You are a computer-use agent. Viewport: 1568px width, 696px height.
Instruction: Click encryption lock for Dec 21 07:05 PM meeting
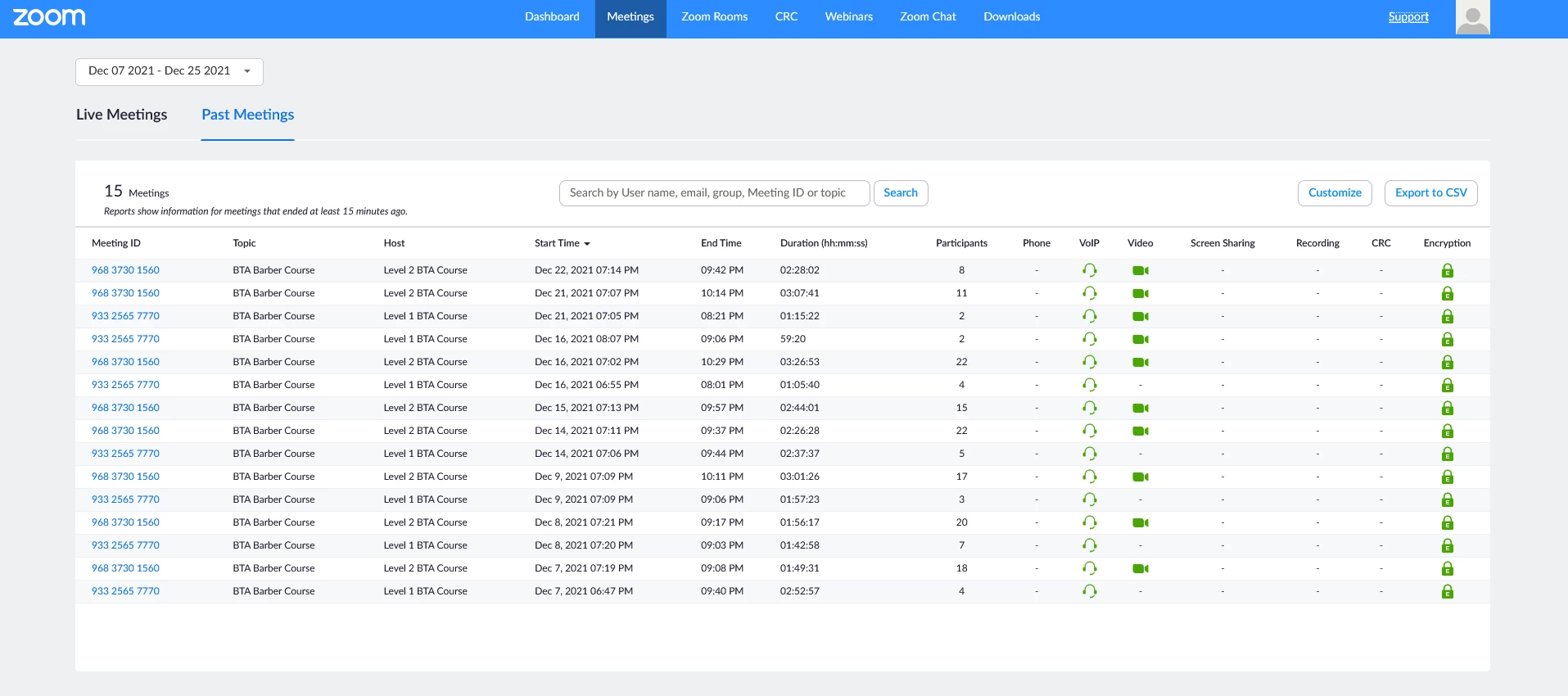tap(1448, 316)
